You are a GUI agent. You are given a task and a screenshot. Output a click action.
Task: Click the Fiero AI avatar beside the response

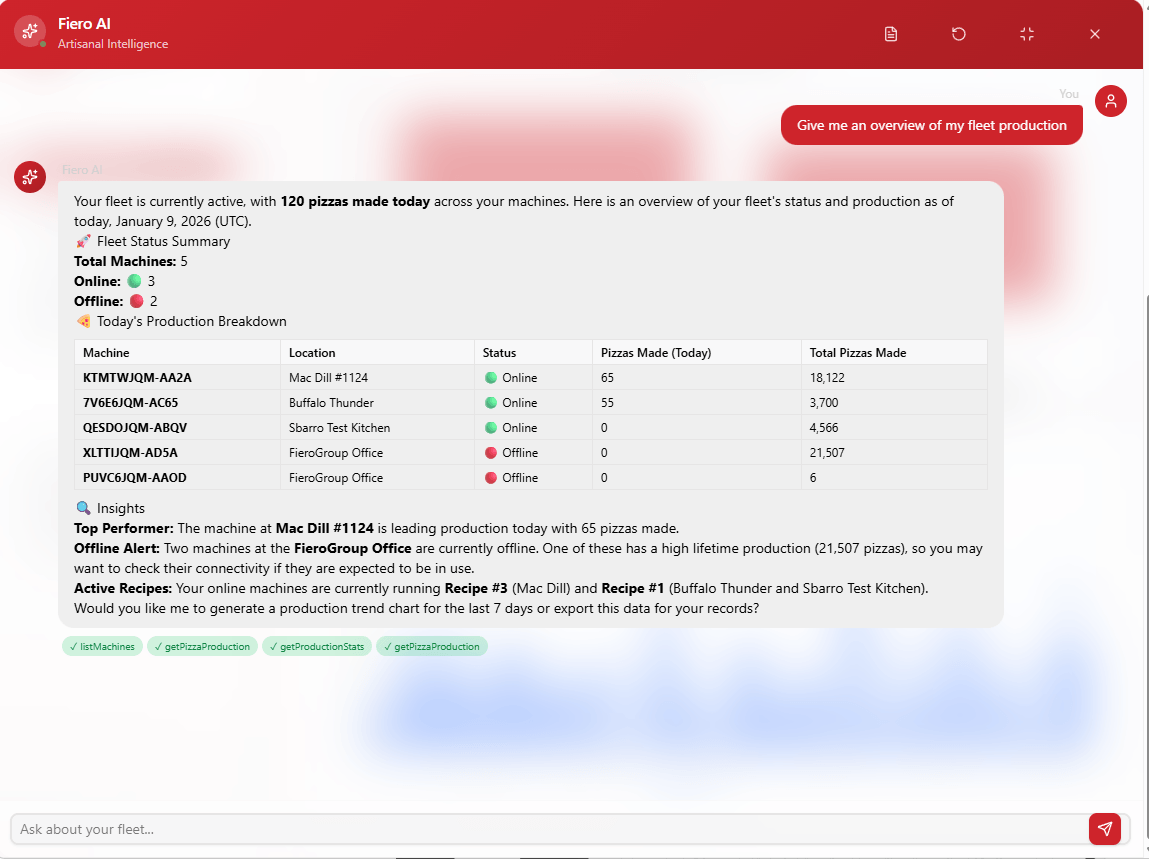click(30, 177)
